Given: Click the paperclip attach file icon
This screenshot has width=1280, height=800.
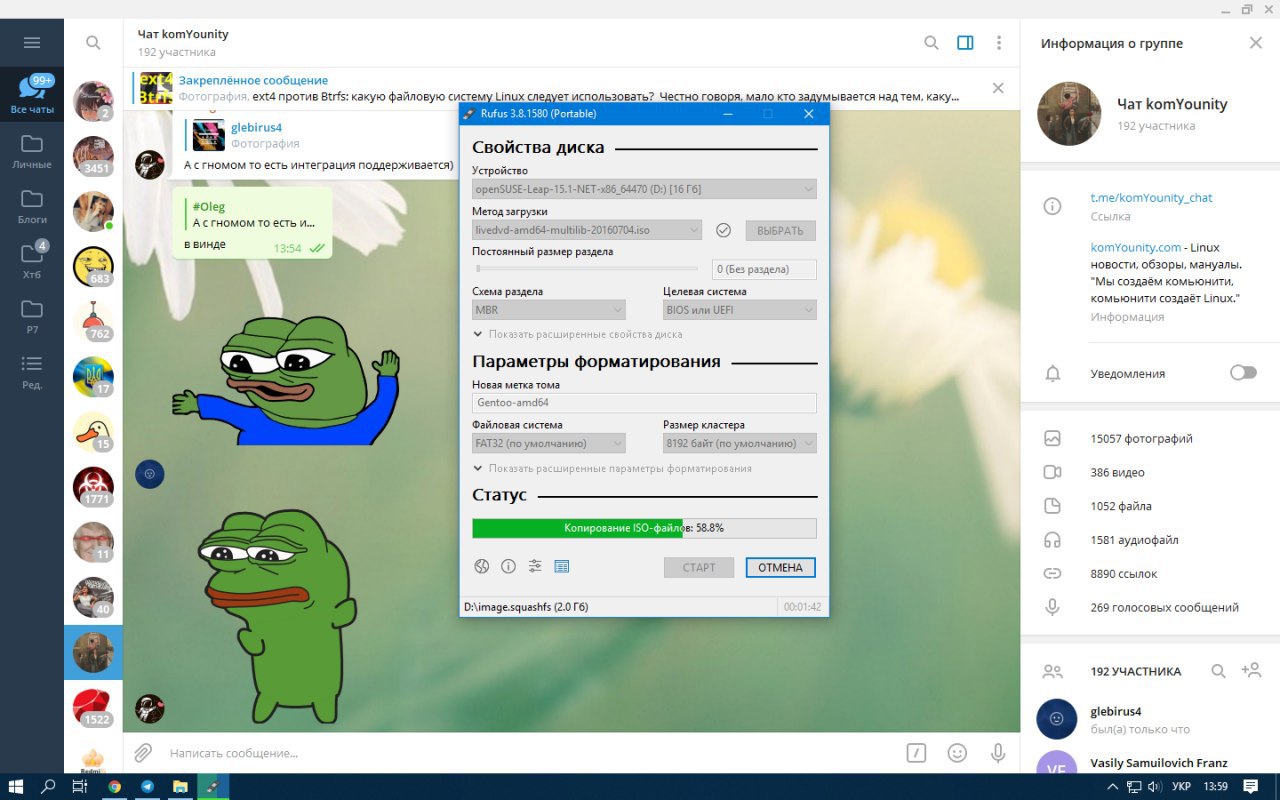Looking at the screenshot, I should coord(143,753).
